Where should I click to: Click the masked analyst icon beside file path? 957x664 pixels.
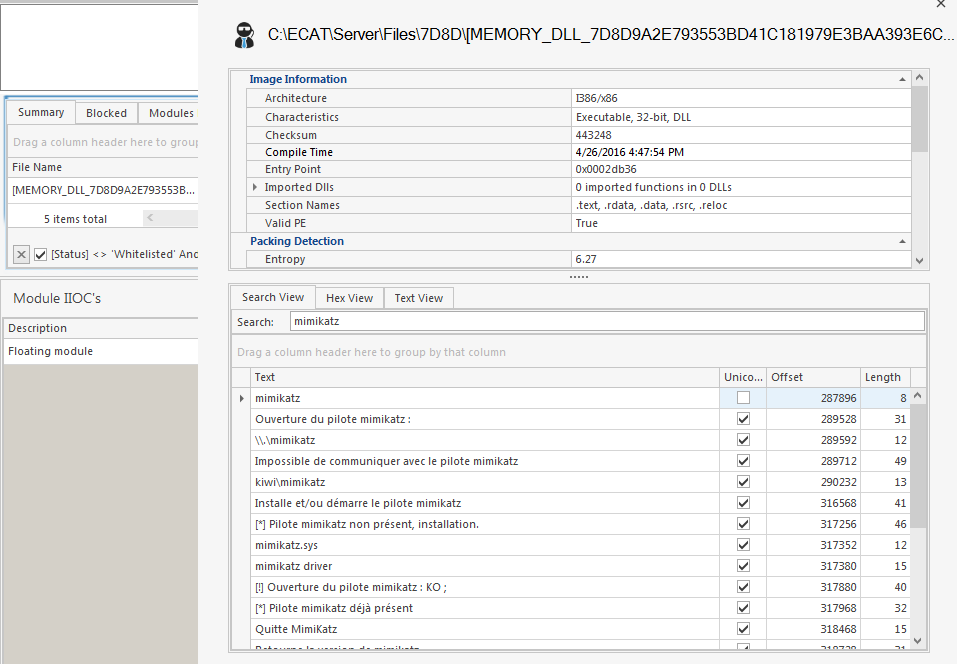244,35
